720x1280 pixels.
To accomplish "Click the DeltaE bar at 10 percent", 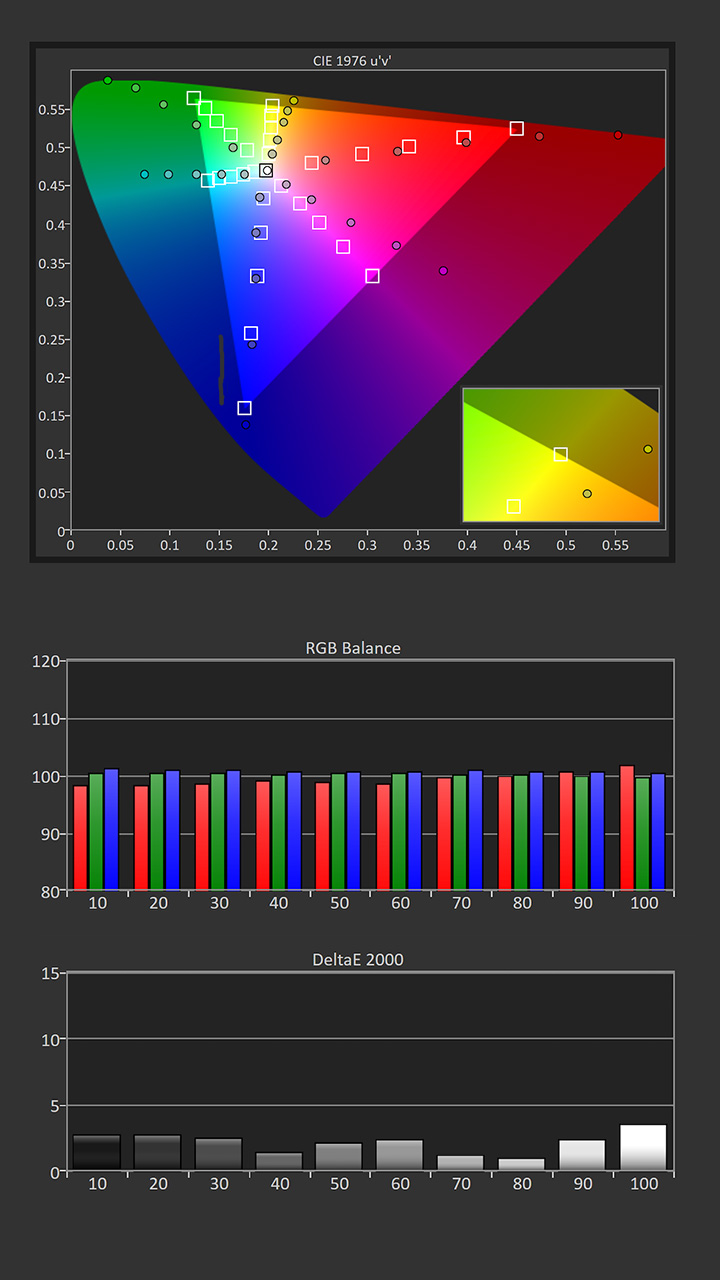I will point(96,1153).
